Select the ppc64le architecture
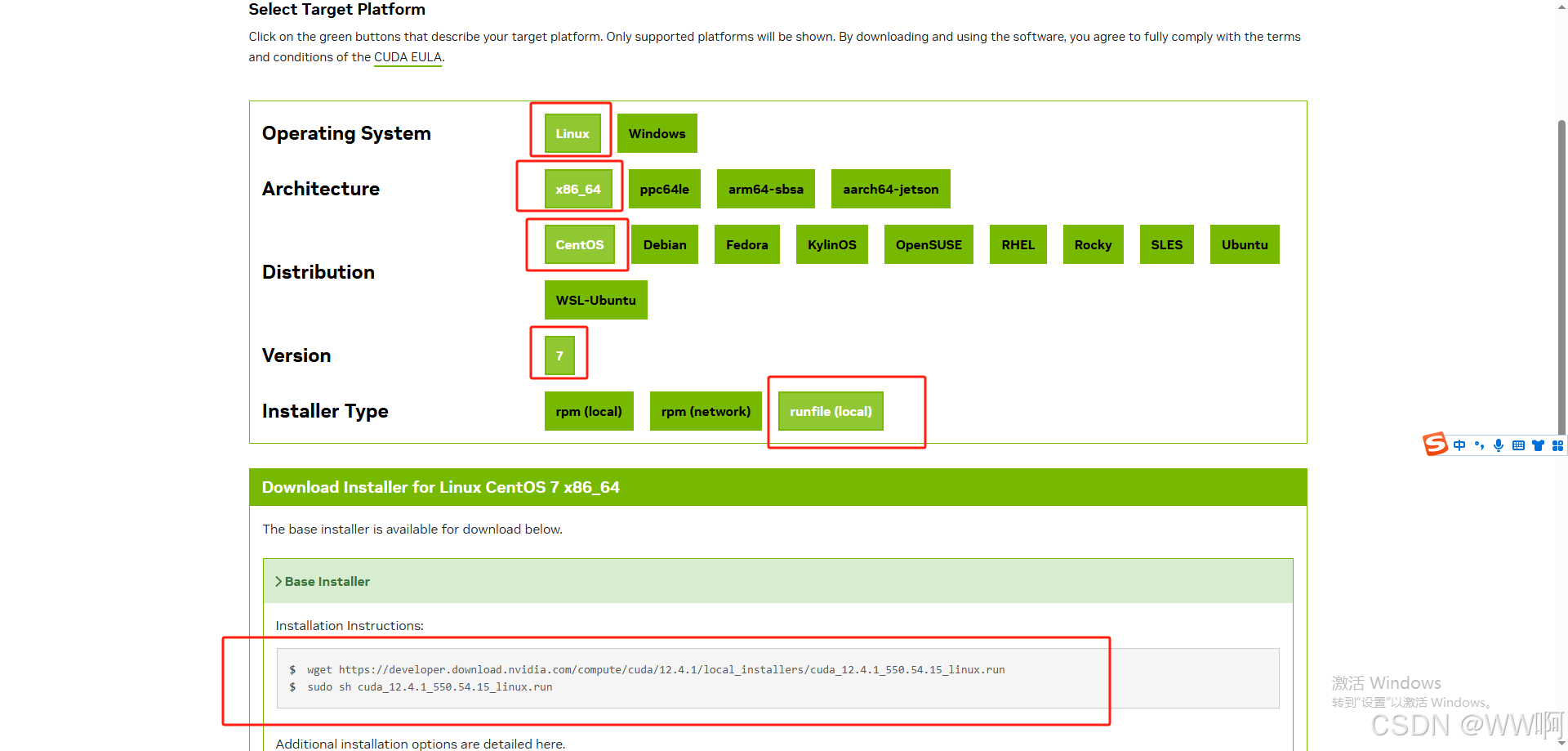The width and height of the screenshot is (1568, 751). point(664,189)
